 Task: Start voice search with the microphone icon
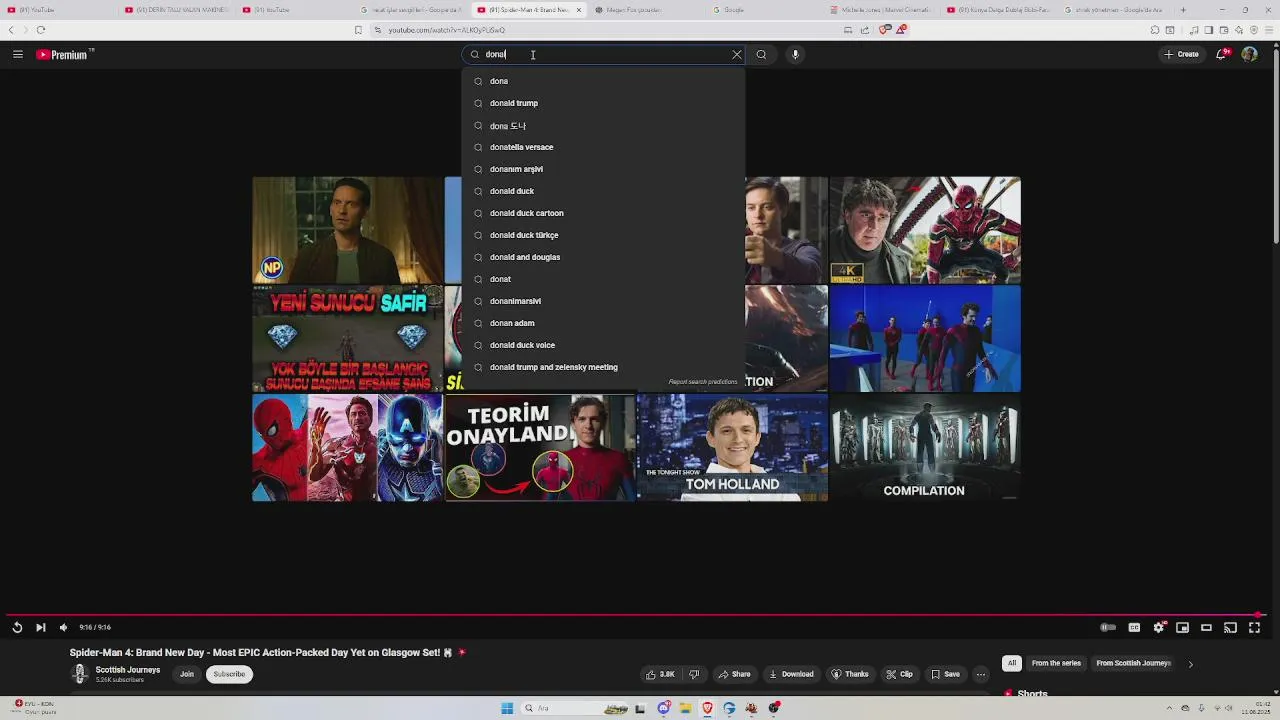point(795,54)
